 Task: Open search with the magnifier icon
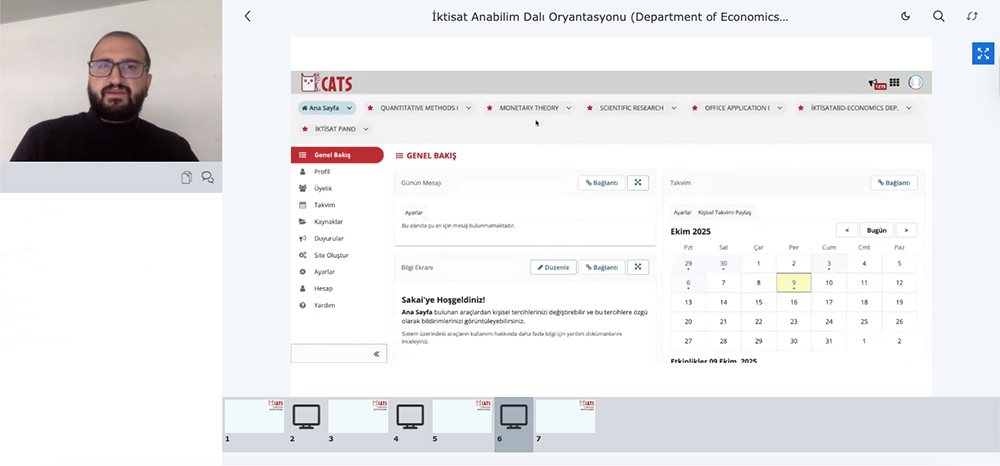(x=938, y=16)
